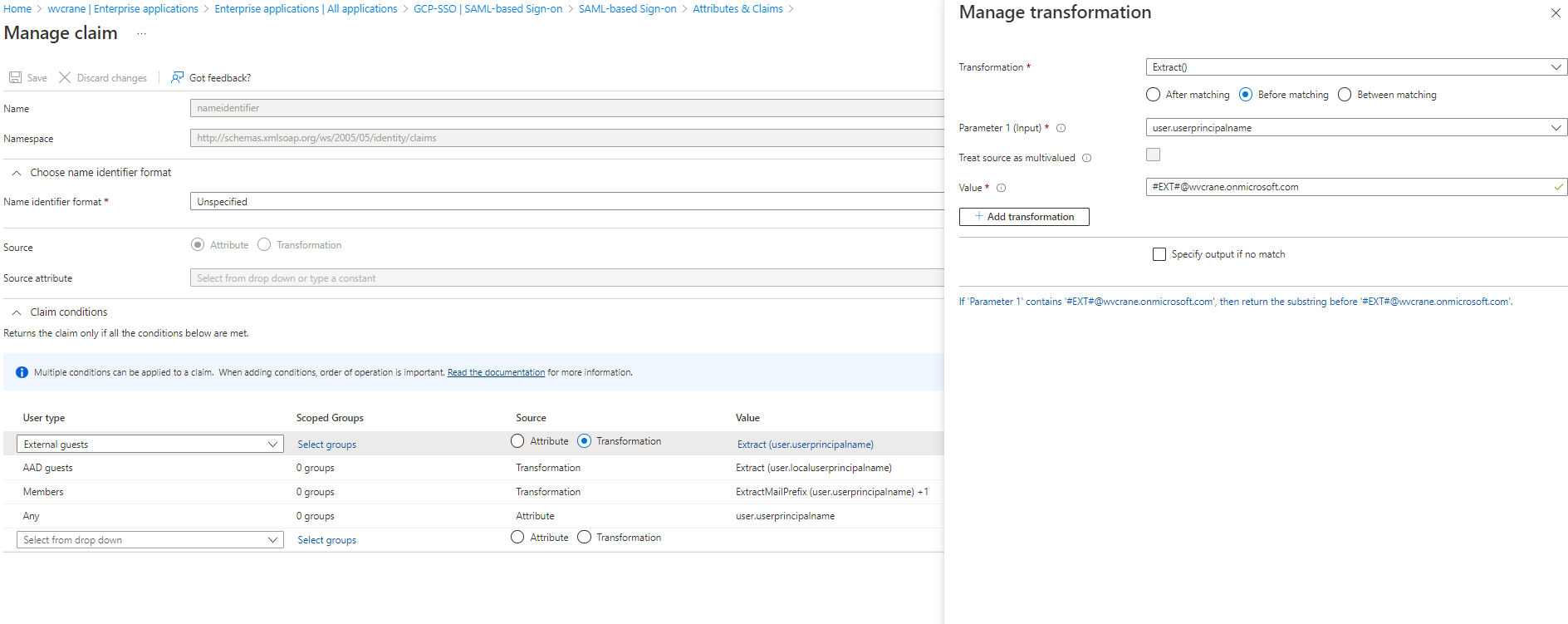1568x624 pixels.
Task: Open the Select from drop down user type
Action: tap(150, 539)
